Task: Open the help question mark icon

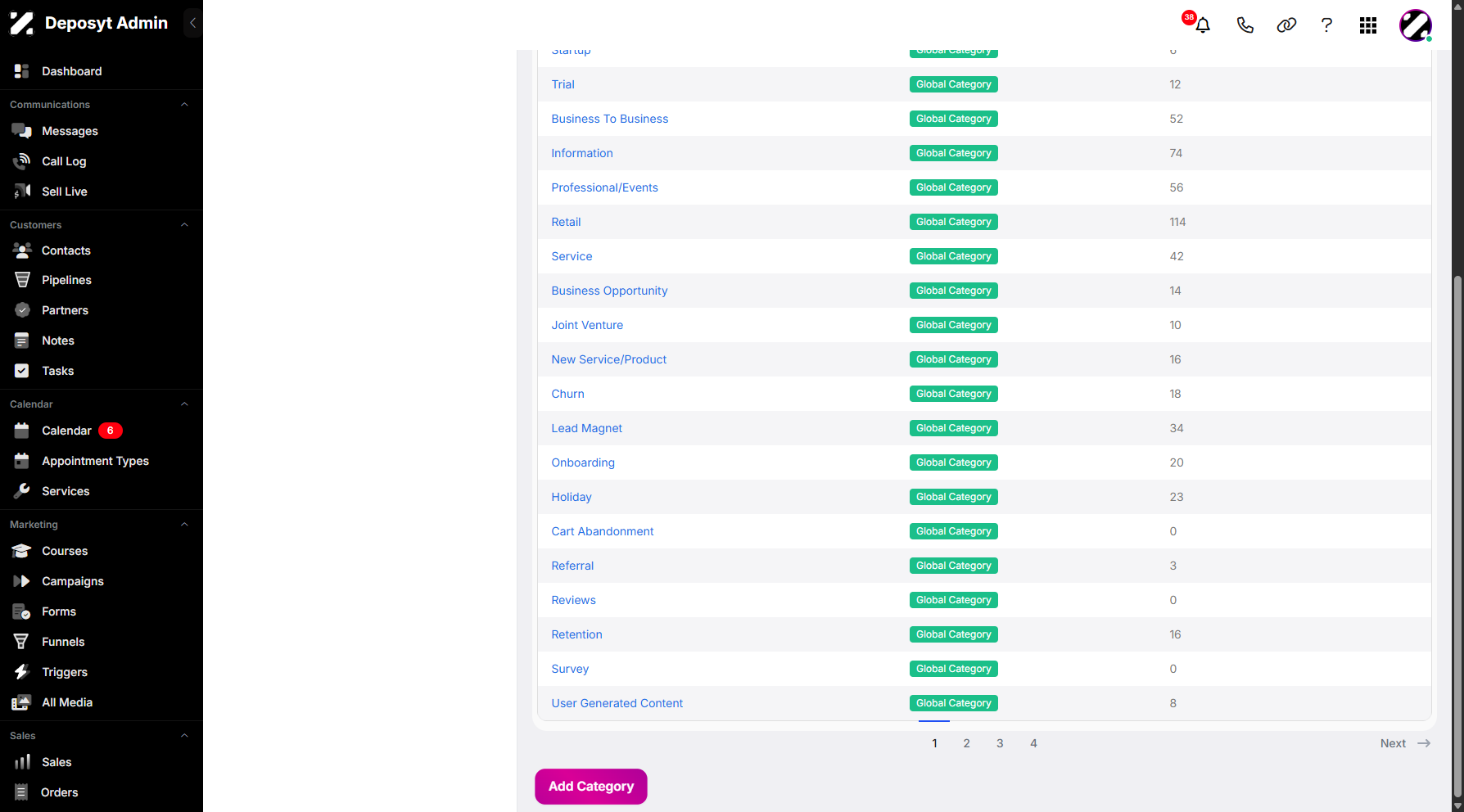Action: pos(1326,25)
